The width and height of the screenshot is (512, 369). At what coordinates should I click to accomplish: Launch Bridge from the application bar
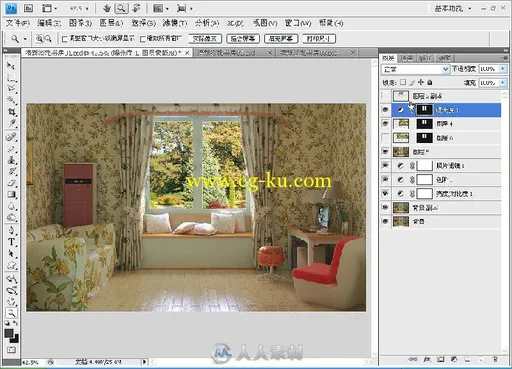pos(28,8)
